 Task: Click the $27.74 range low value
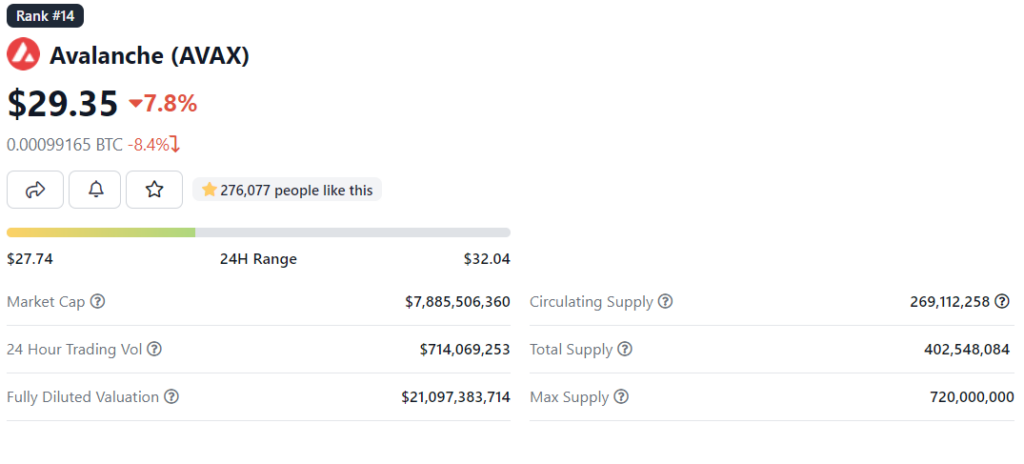[x=30, y=259]
